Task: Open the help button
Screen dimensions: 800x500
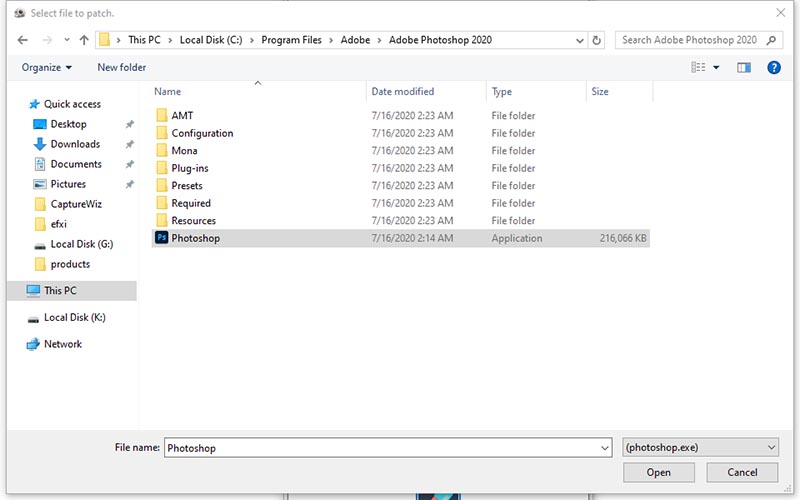Action: coord(774,67)
